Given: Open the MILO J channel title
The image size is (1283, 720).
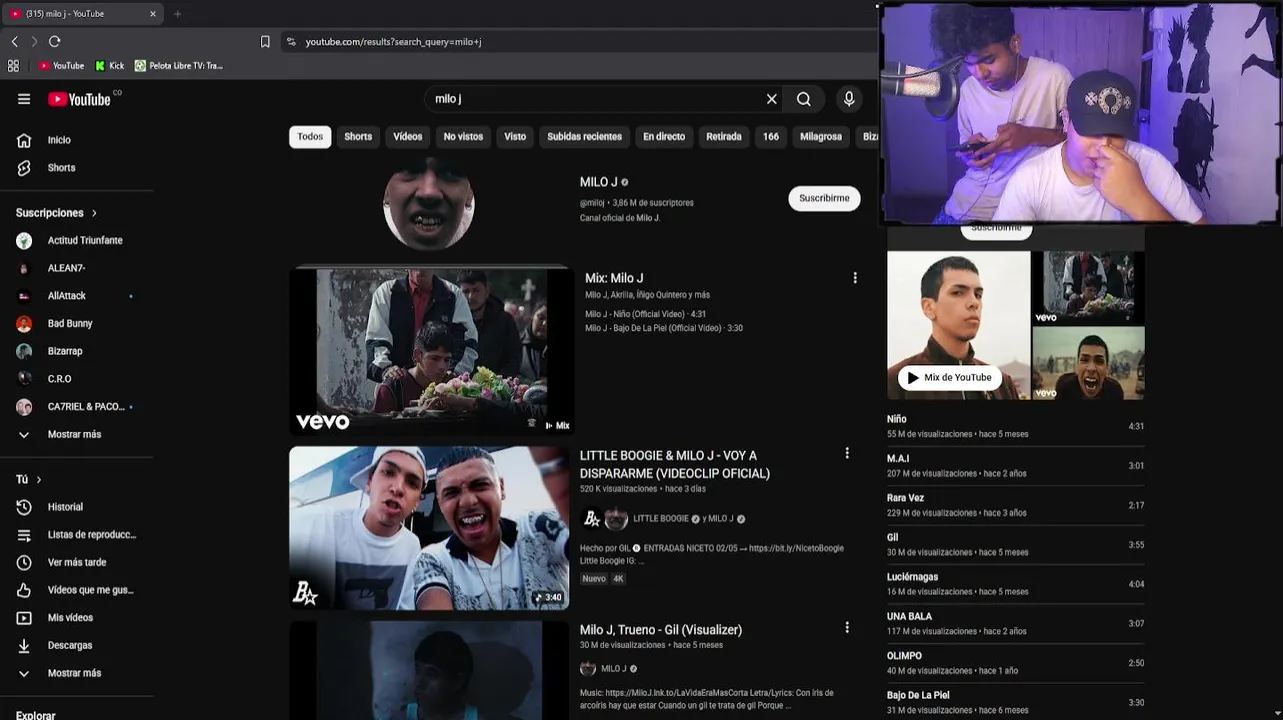Looking at the screenshot, I should click(598, 182).
